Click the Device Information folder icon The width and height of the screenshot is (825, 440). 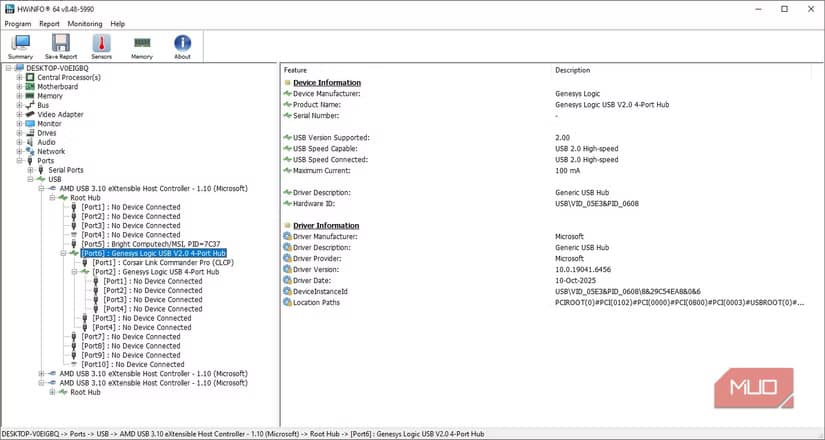coord(287,83)
